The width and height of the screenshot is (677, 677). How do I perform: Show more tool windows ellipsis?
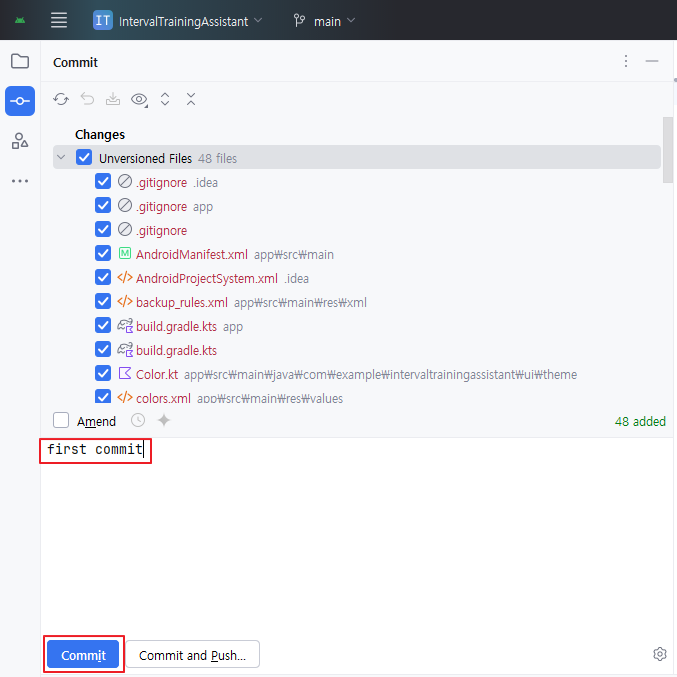pos(20,181)
